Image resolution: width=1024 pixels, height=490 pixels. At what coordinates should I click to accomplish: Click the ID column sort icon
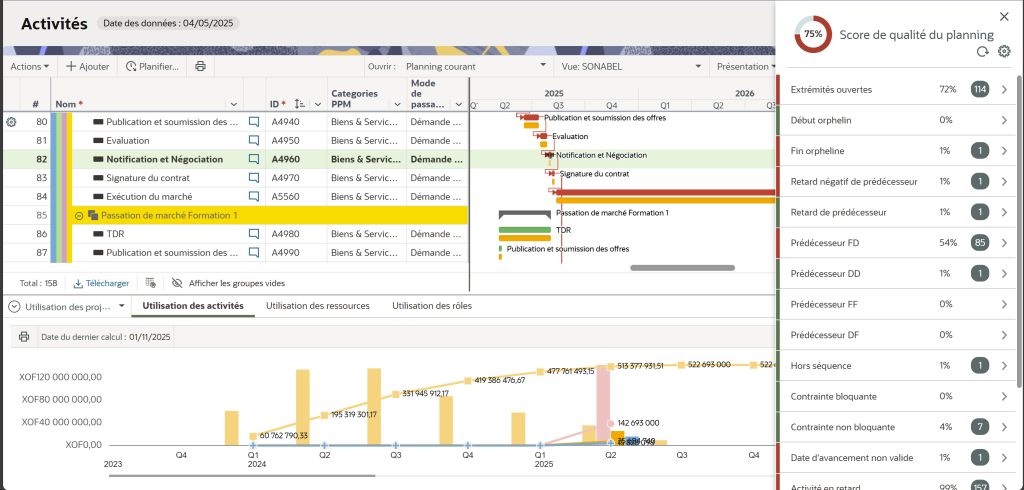300,104
